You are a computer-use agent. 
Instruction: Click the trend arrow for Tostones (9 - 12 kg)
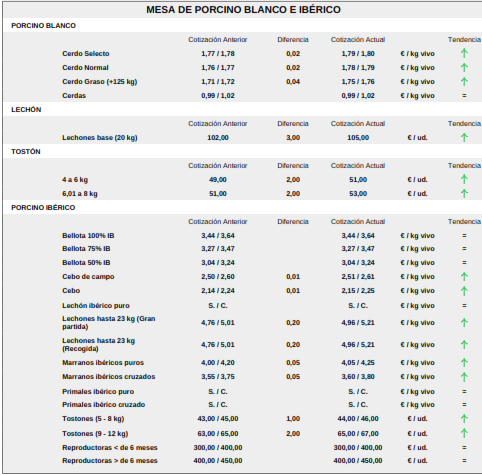pos(464,433)
